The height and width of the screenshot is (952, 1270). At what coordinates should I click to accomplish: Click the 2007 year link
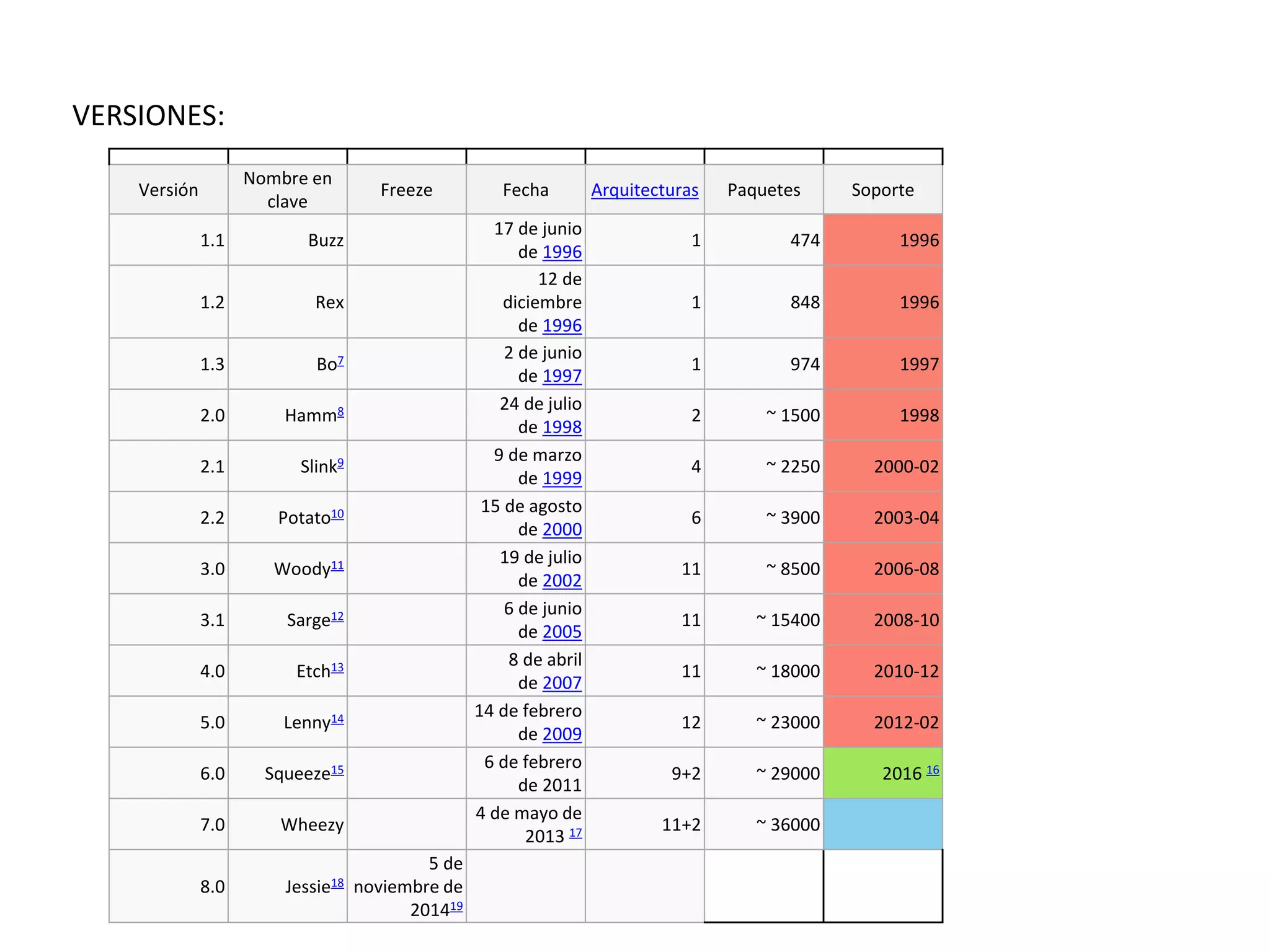click(562, 683)
